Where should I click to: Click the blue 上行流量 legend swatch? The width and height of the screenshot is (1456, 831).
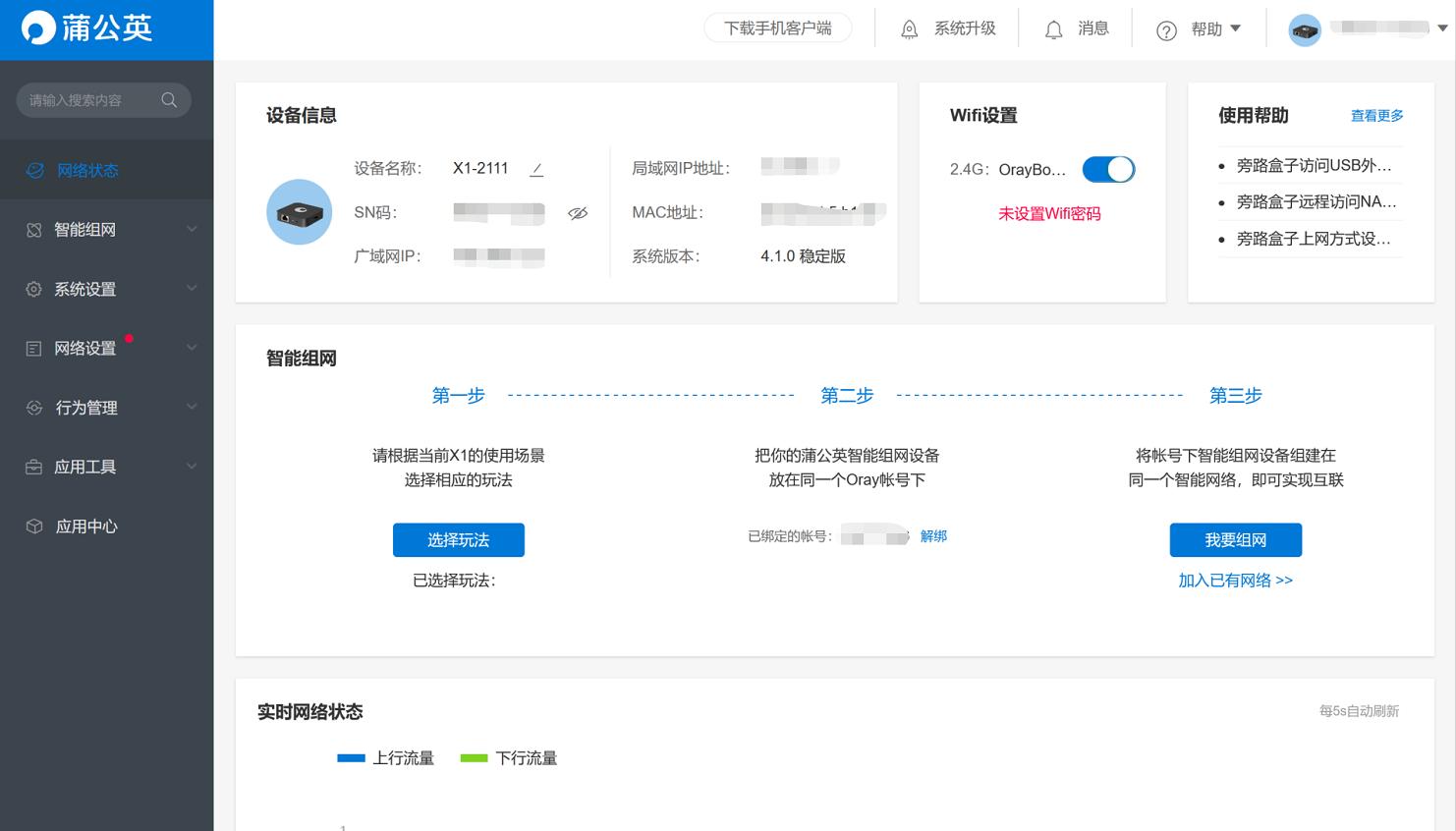pos(351,757)
